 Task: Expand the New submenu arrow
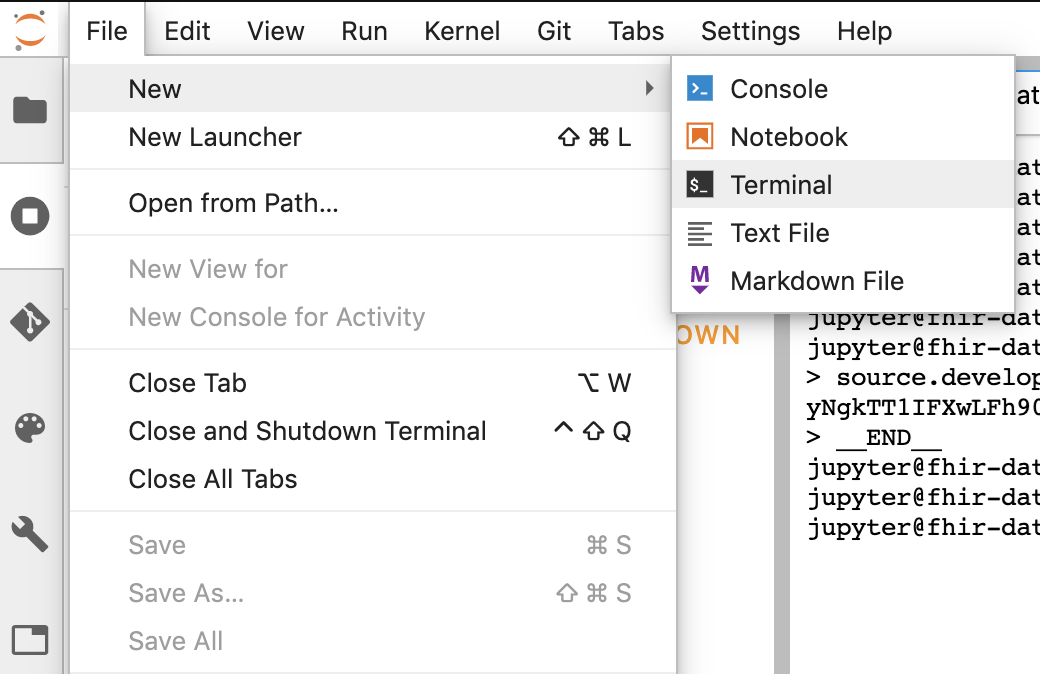pyautogui.click(x=650, y=89)
